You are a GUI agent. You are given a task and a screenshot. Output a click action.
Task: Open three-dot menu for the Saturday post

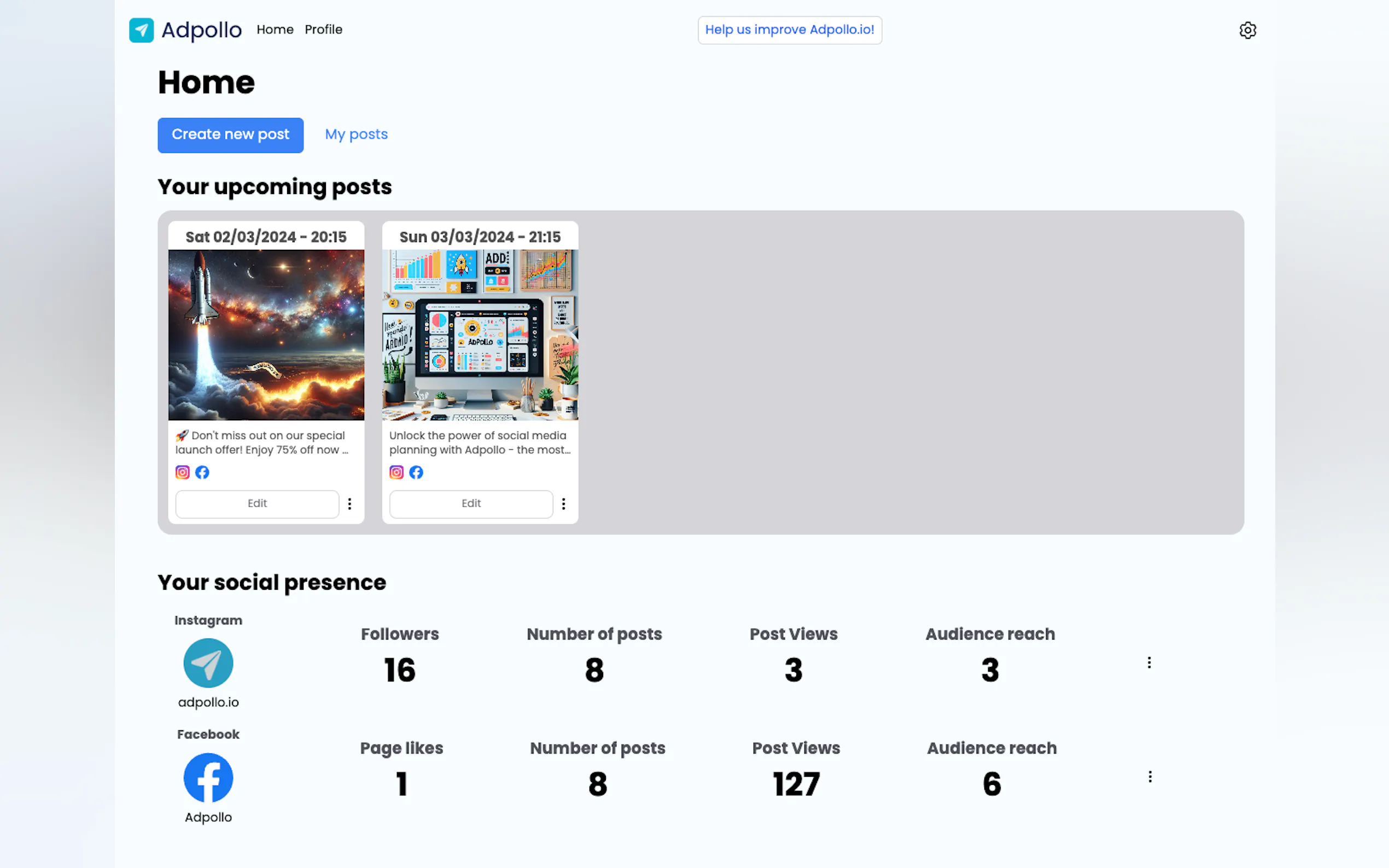(x=349, y=503)
